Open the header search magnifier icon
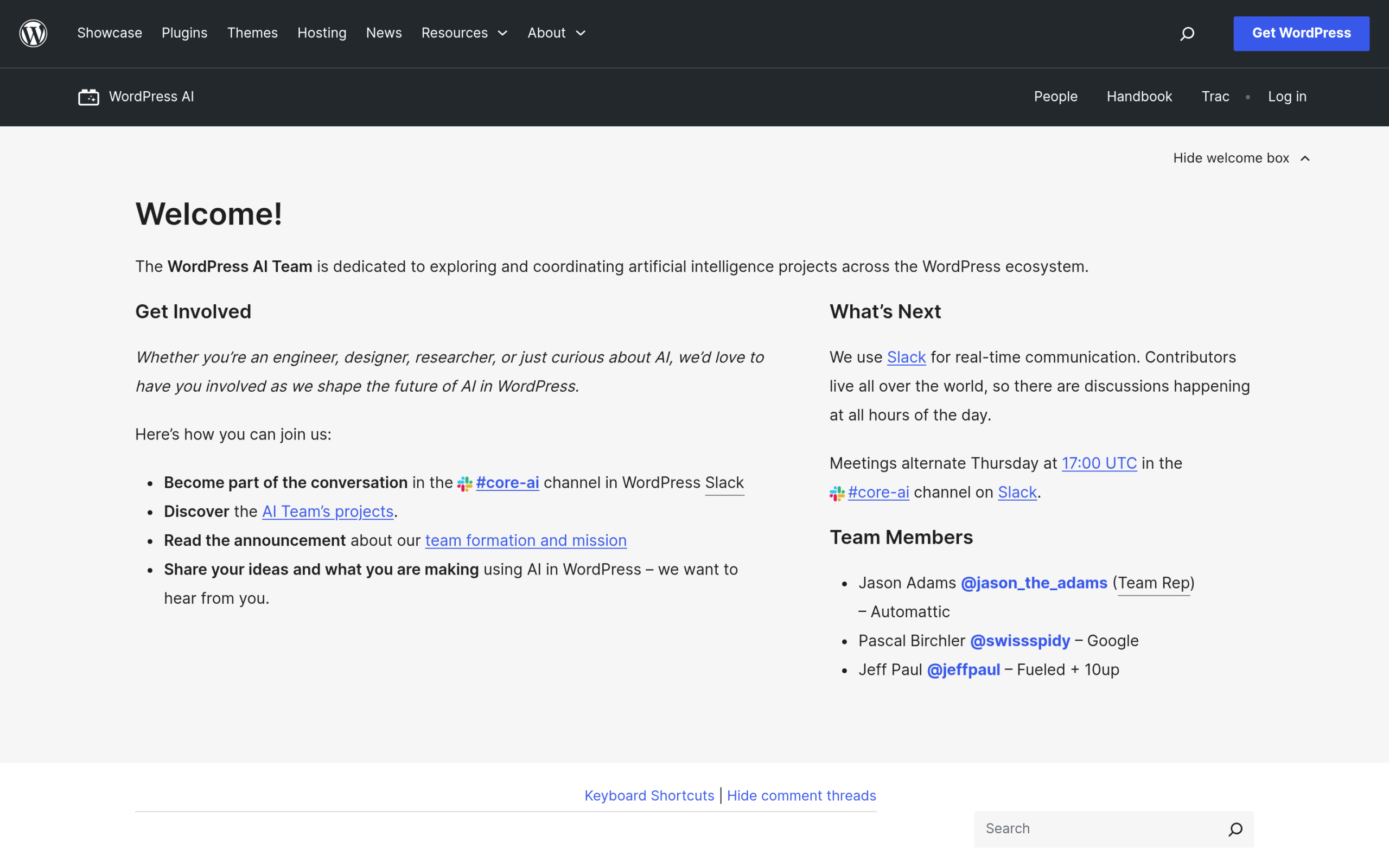The height and width of the screenshot is (868, 1389). coord(1187,34)
